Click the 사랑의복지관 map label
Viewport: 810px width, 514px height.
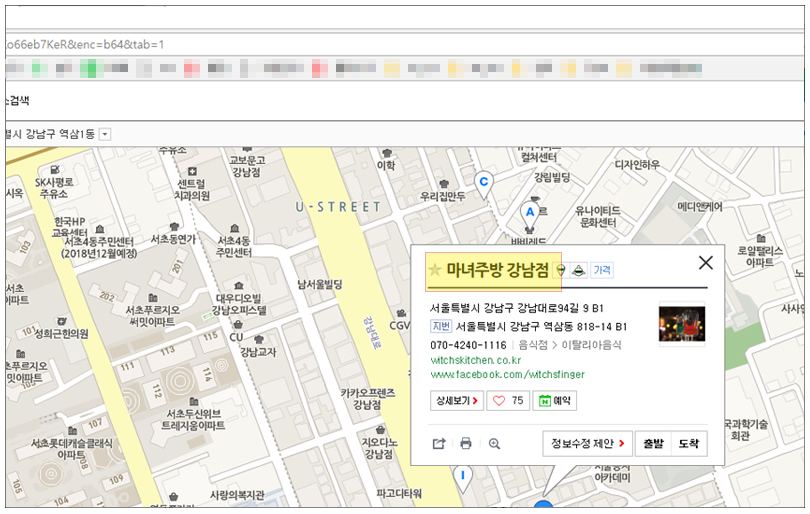pos(237,495)
